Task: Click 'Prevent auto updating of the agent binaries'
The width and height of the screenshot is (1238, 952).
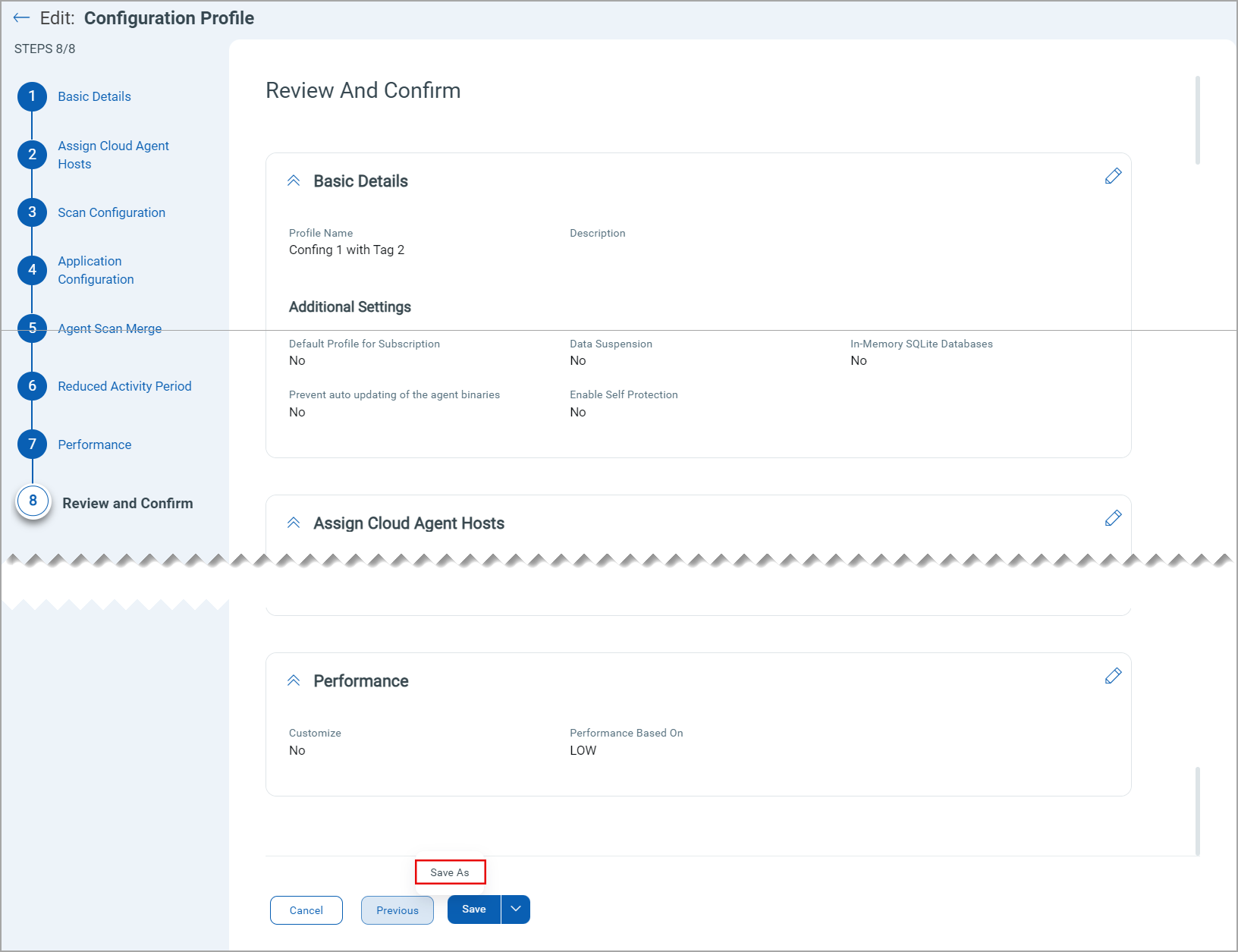Action: point(394,394)
